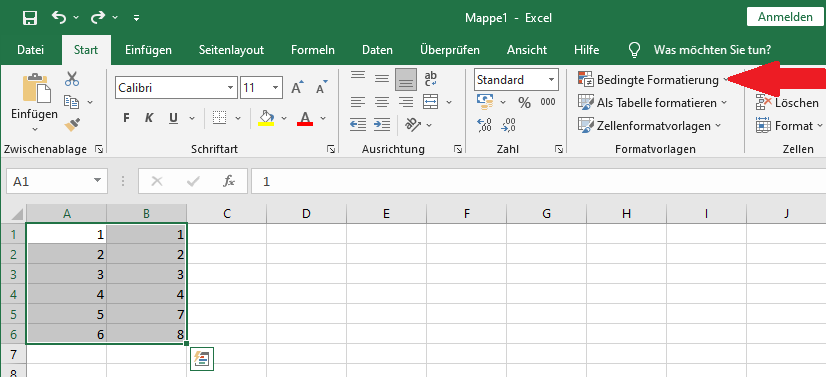Screen dimensions: 826x377
Task: Click the Was möchten Sie tun search
Action: coord(712,50)
